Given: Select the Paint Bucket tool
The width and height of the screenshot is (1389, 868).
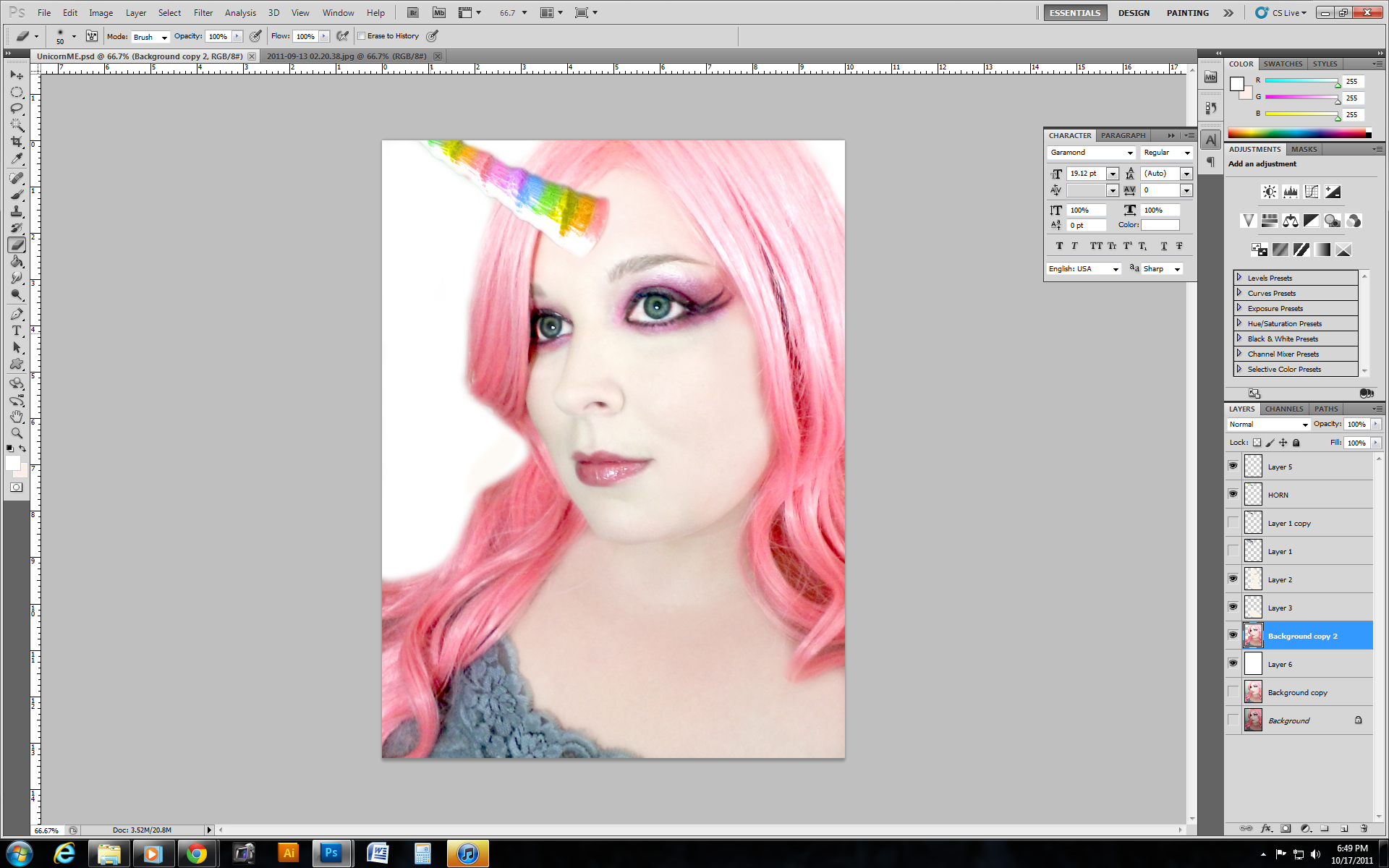Looking at the screenshot, I should (17, 261).
